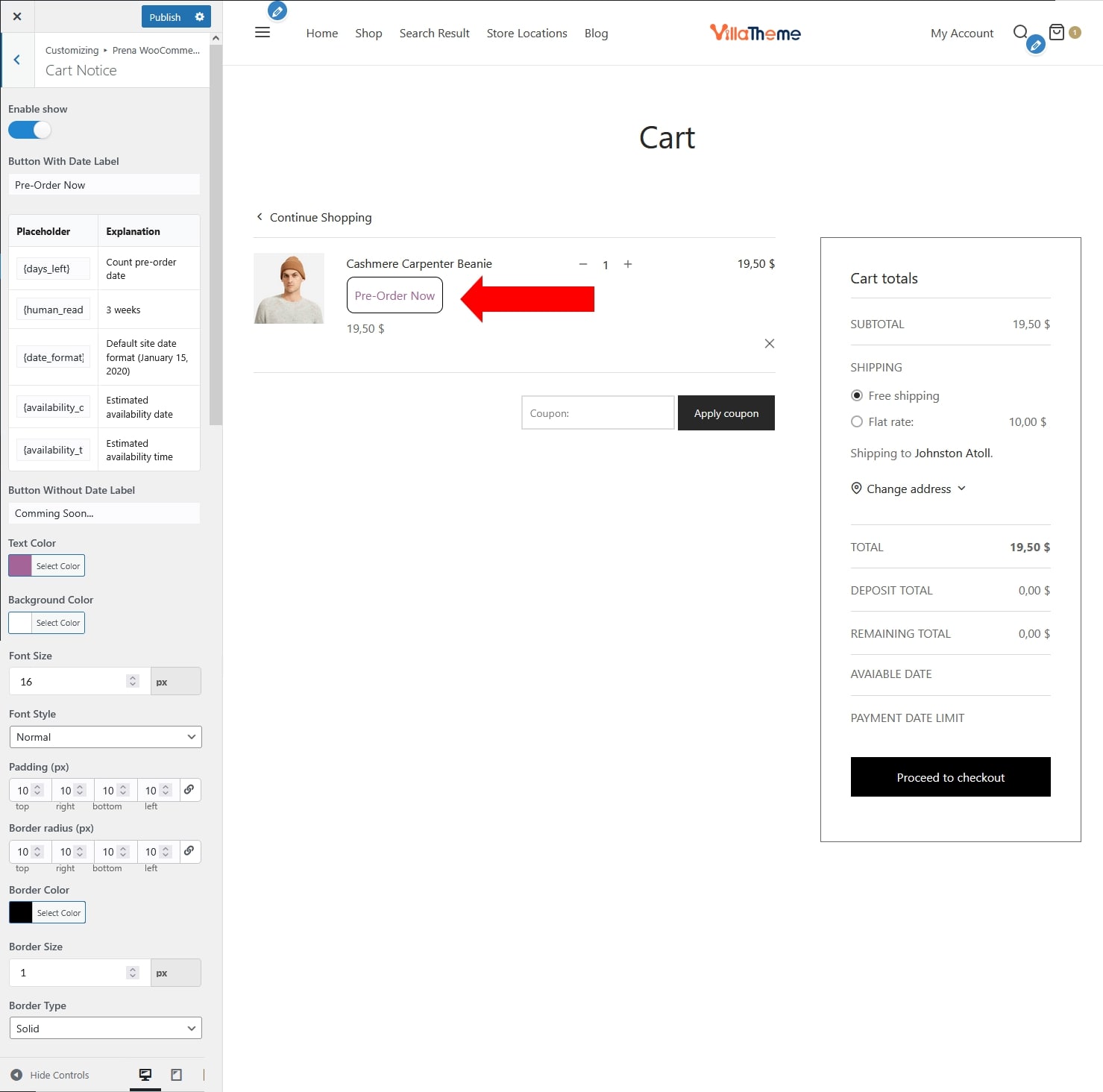Viewport: 1103px width, 1092px height.
Task: Select the Free shipping radio option
Action: coord(857,396)
